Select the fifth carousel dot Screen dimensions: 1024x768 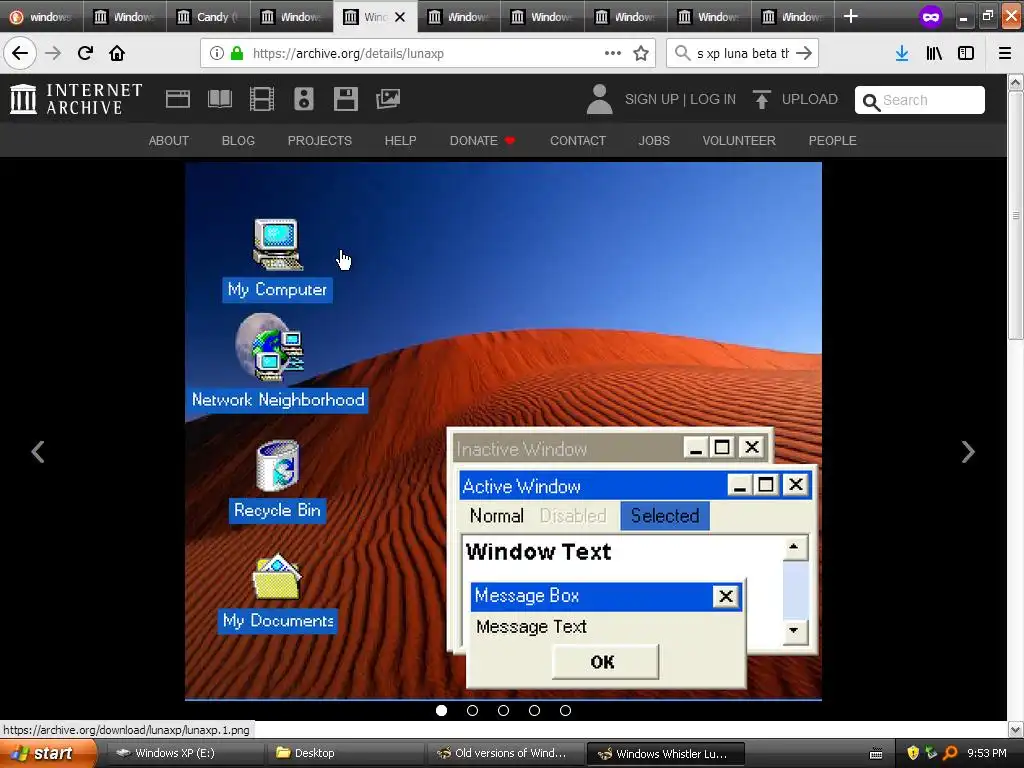pos(566,711)
